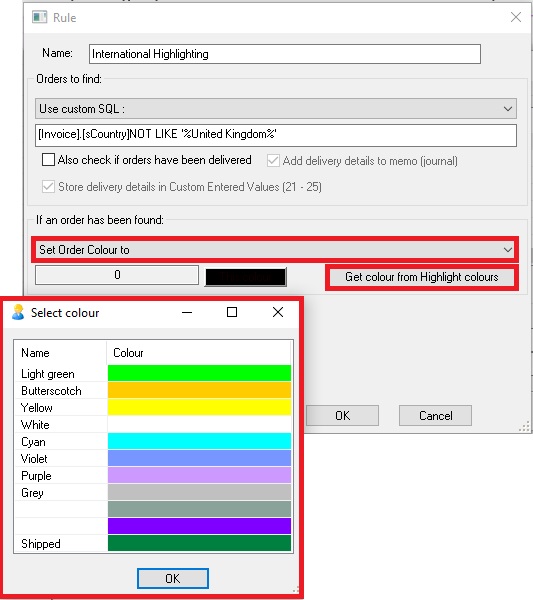
Task: Confirm colour selection with the OK button
Action: coord(173,578)
